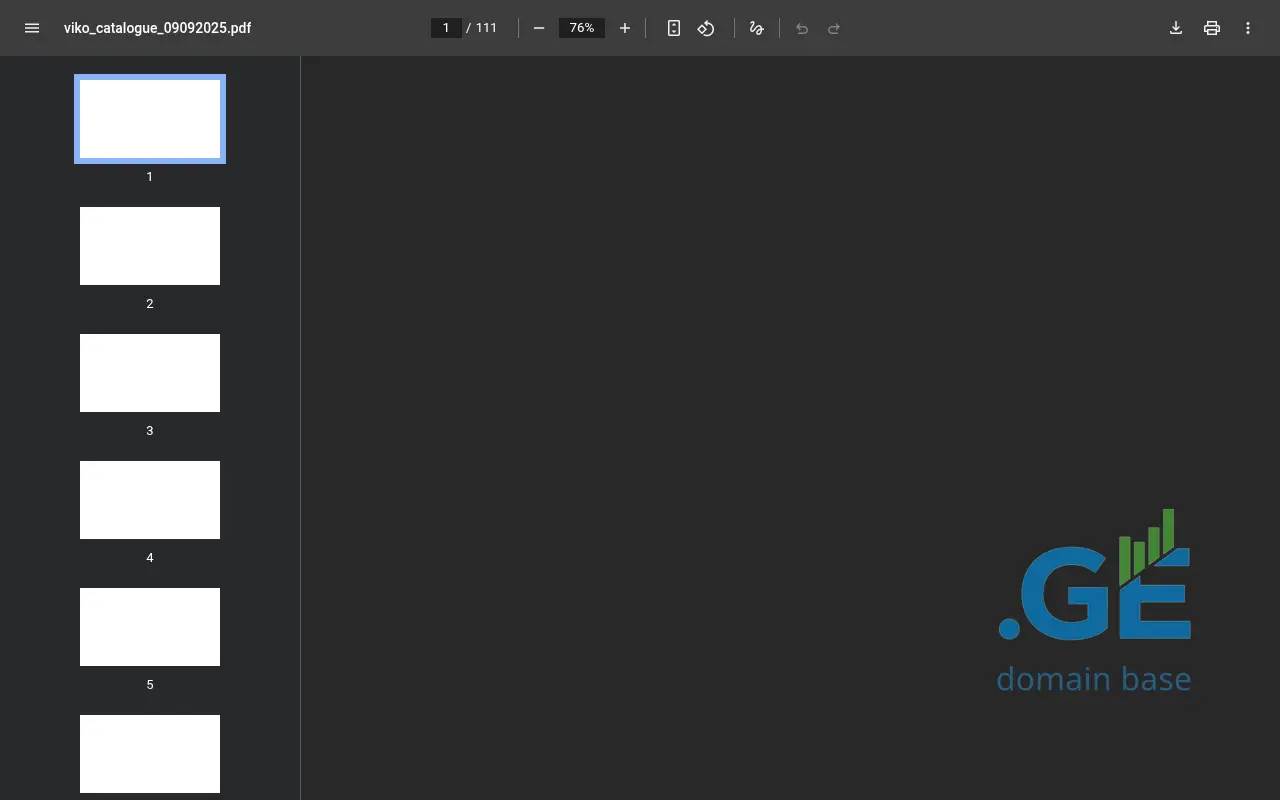Toggle the sidebar with the hamburger menu icon

pyautogui.click(x=32, y=28)
